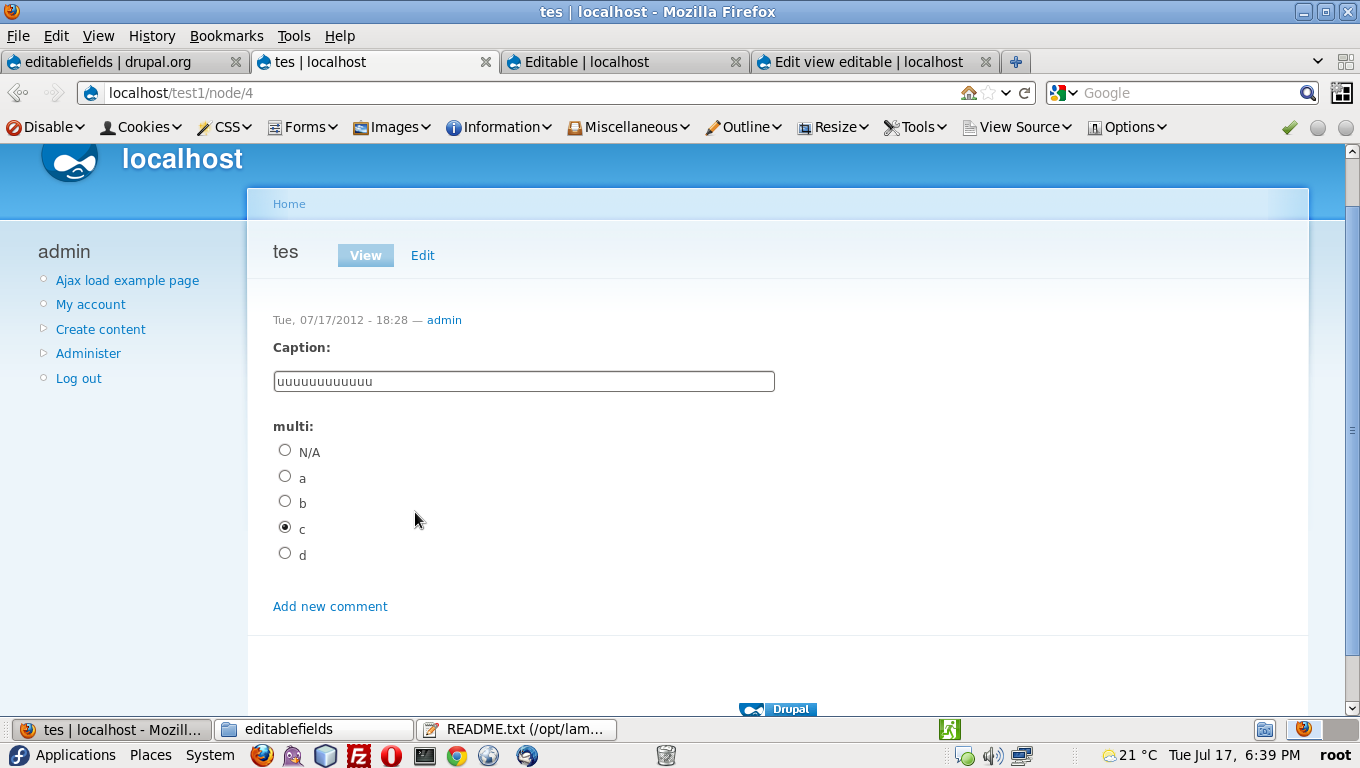Open the Create content sidebar link
The image size is (1360, 768).
point(100,330)
